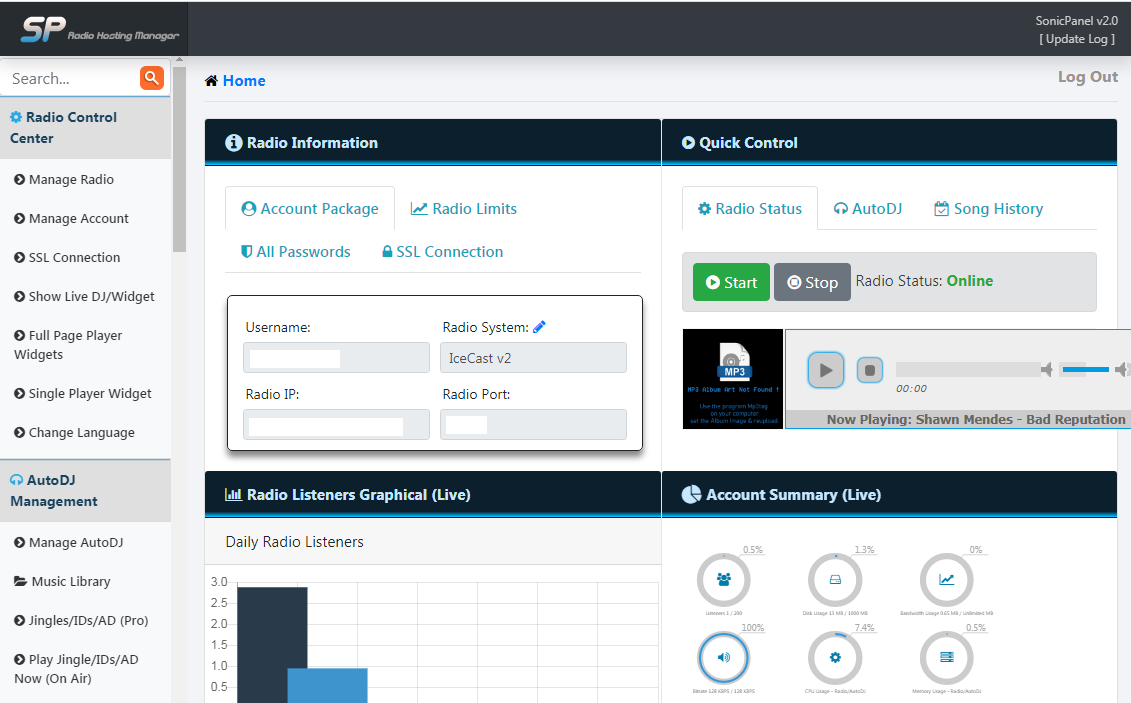This screenshot has height=703, width=1131.
Task: Click the Listeners gauge people icon
Action: pos(723,579)
